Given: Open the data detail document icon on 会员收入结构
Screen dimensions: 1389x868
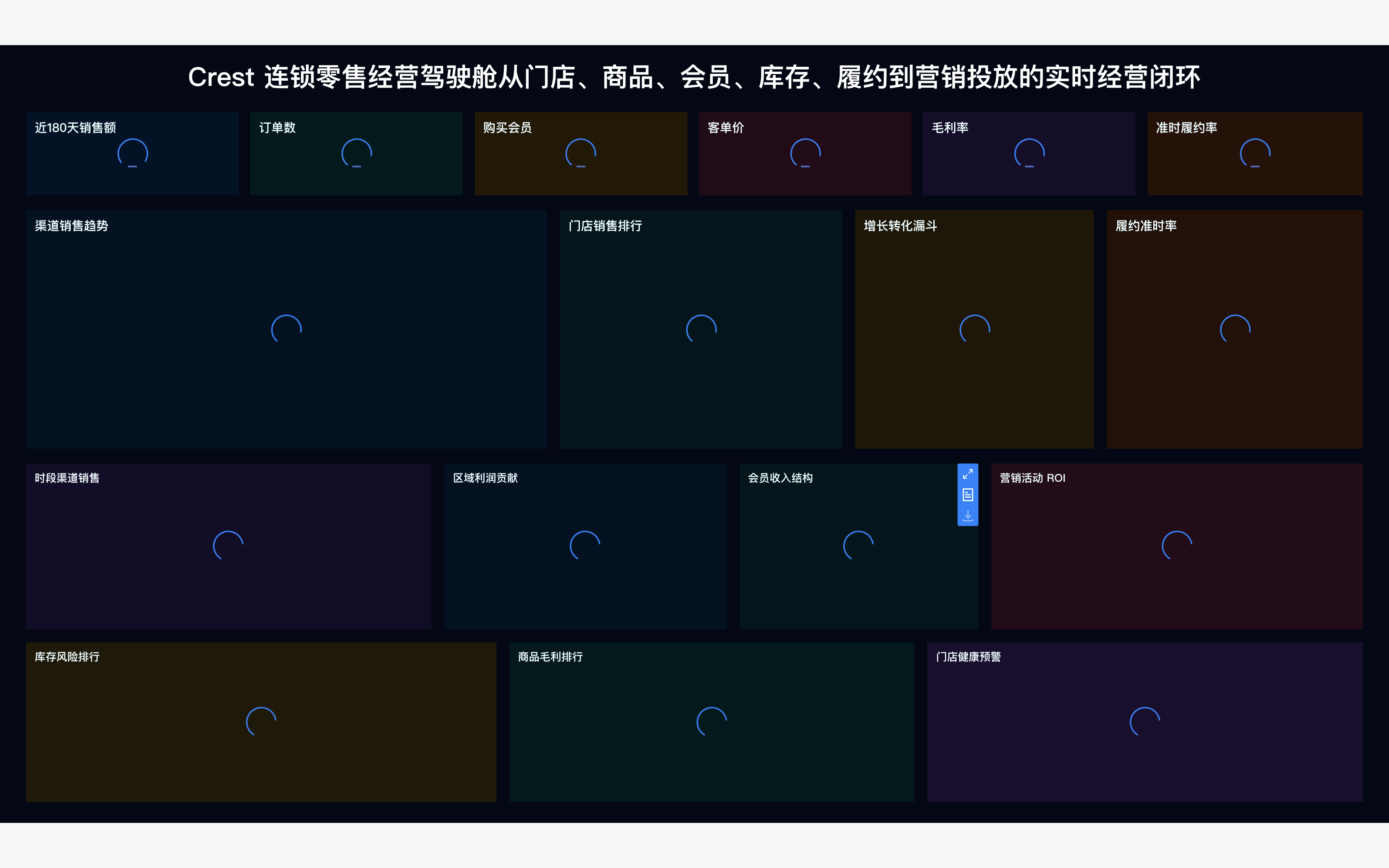Looking at the screenshot, I should (968, 495).
